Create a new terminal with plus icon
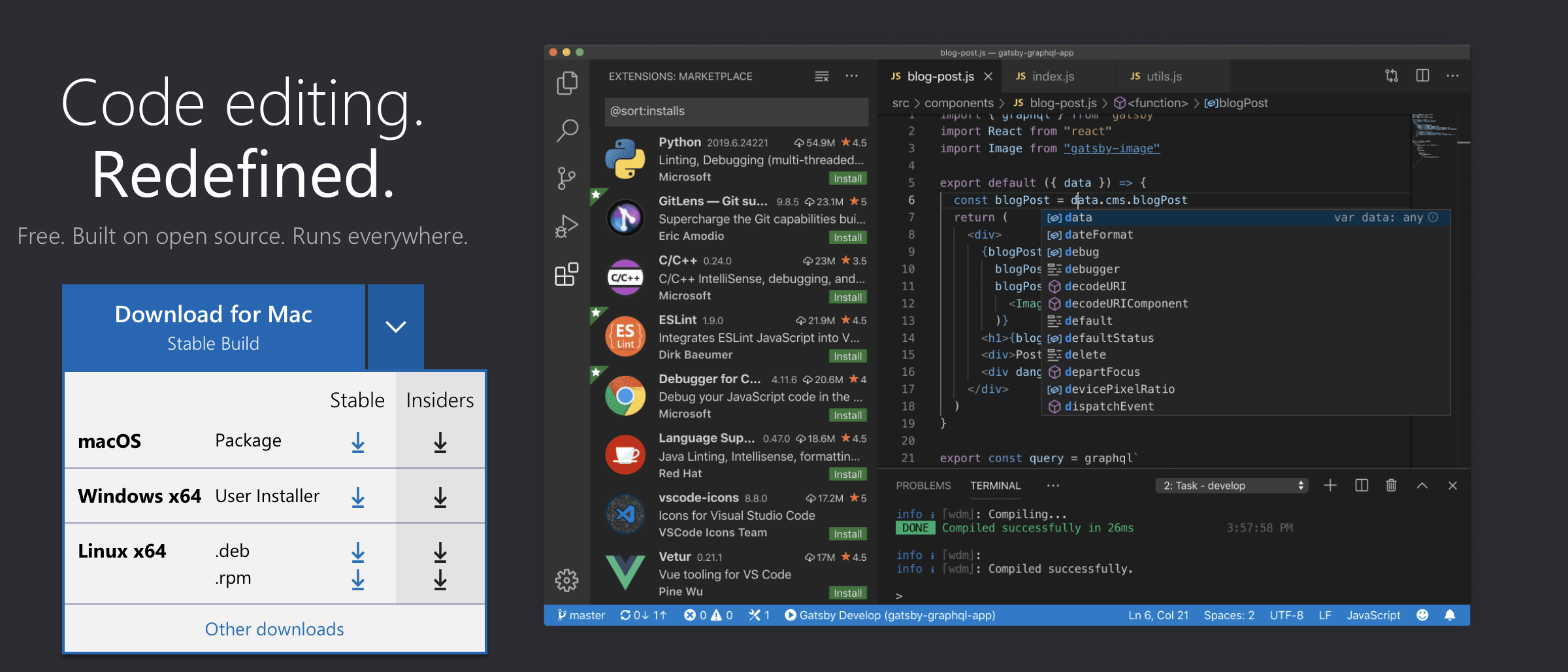The height and width of the screenshot is (672, 1568). pos(1330,485)
